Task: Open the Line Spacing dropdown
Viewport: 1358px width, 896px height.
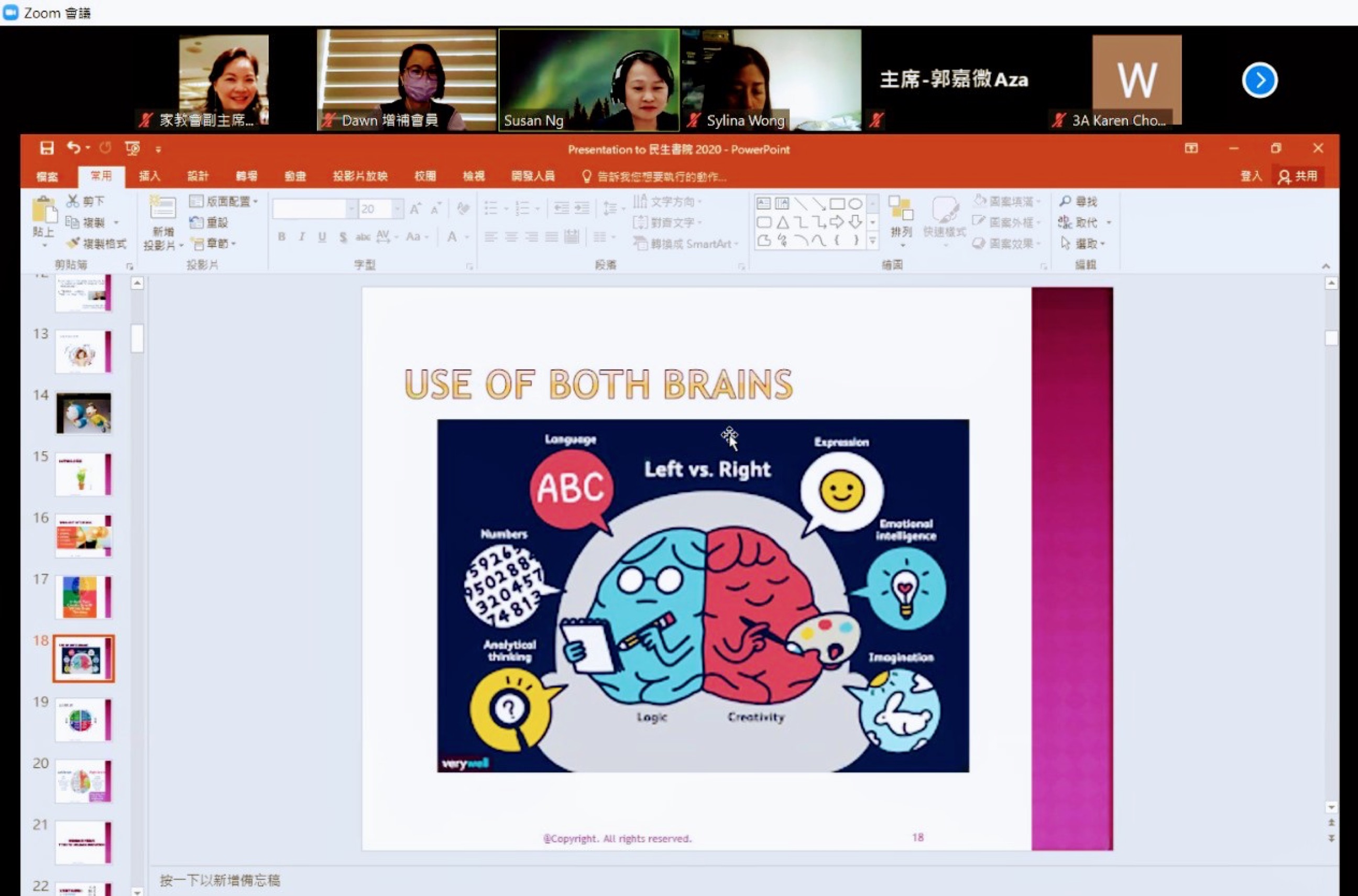Action: pos(614,209)
